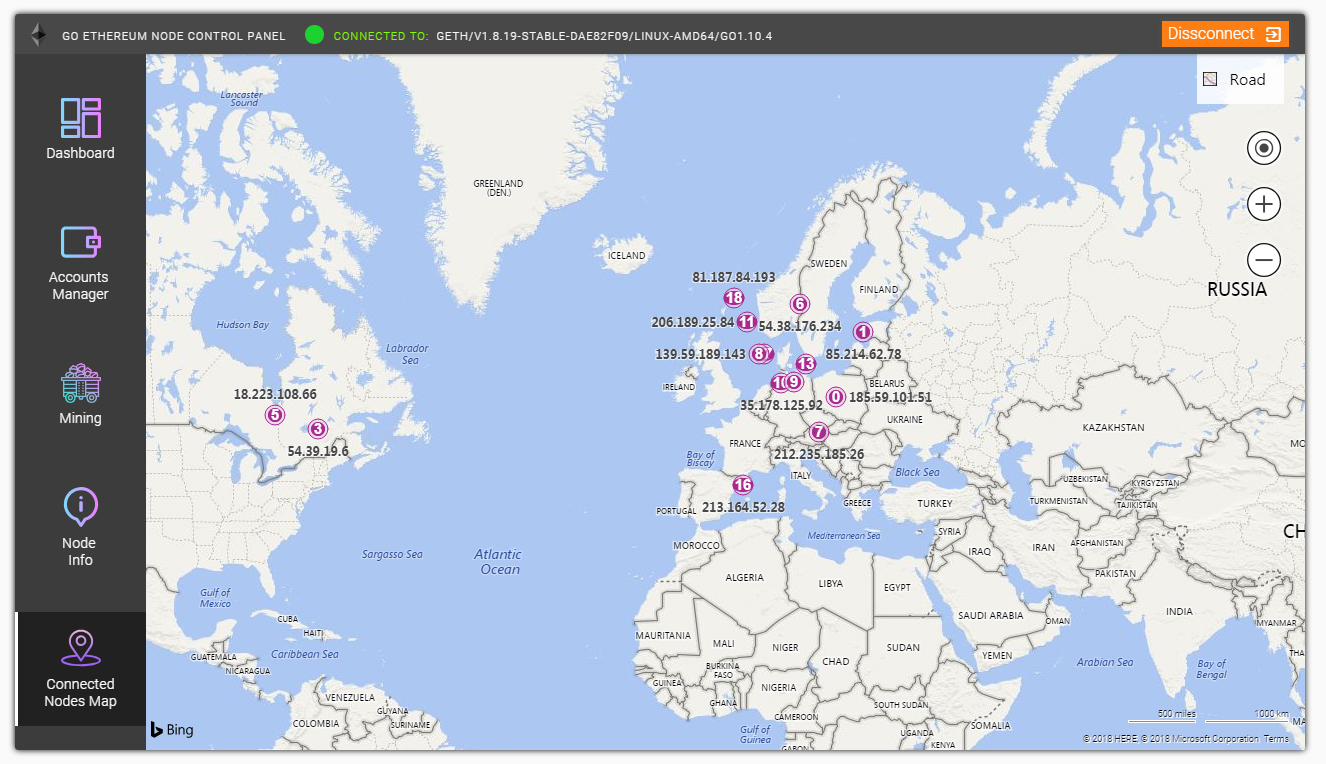The height and width of the screenshot is (764, 1326).
Task: Open the map Terms link
Action: (x=1276, y=739)
